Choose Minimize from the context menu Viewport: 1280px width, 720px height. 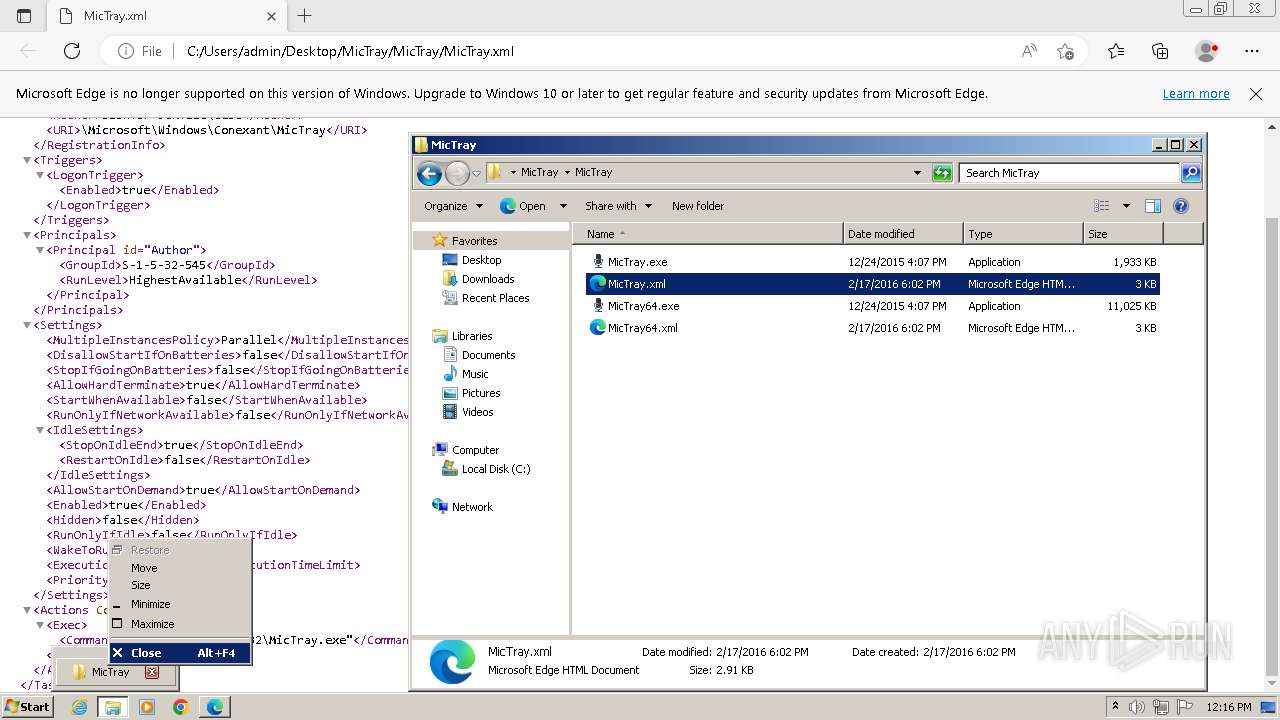pyautogui.click(x=180, y=604)
